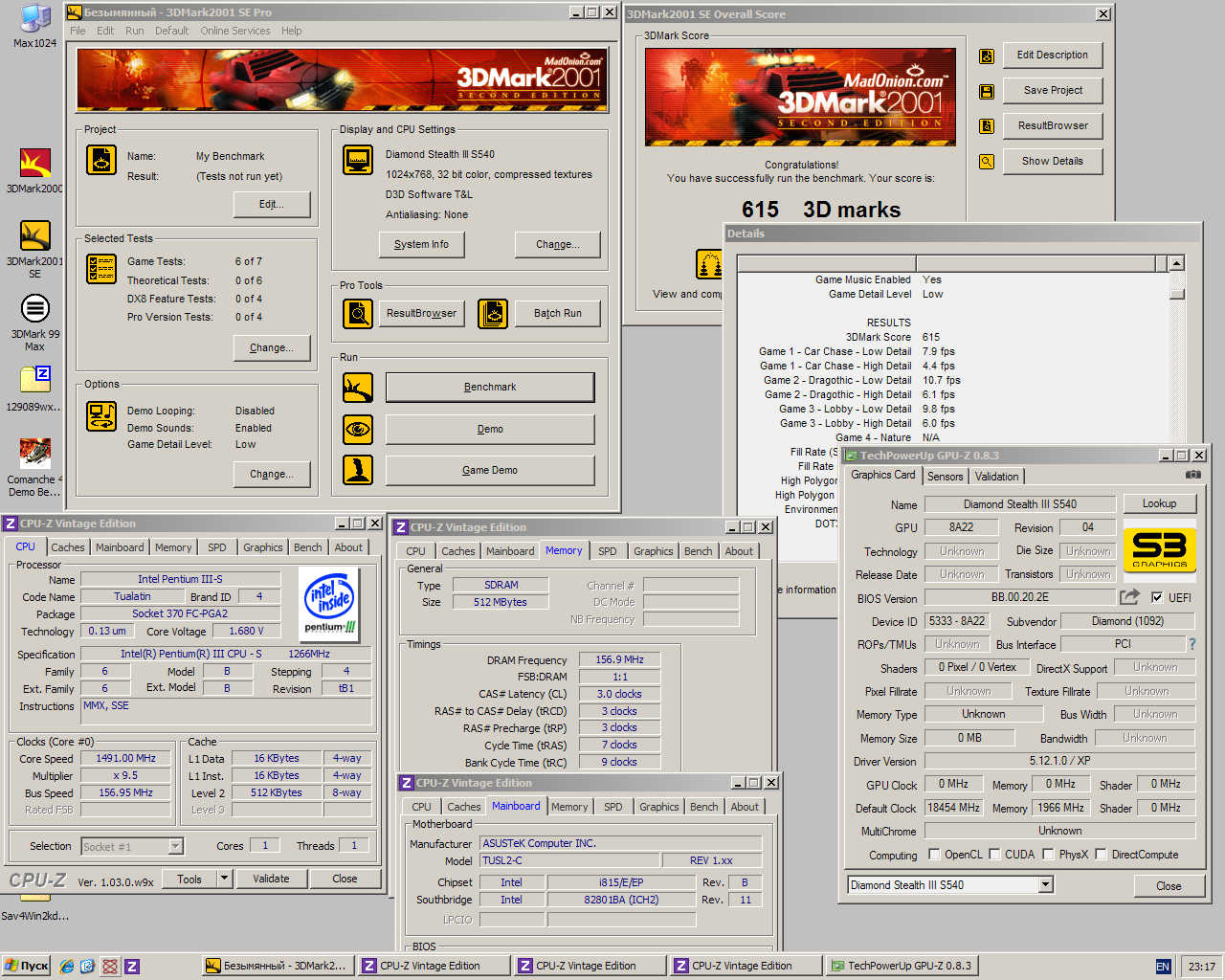
Task: Click the Project icon in 3DMark2001
Action: (101, 159)
